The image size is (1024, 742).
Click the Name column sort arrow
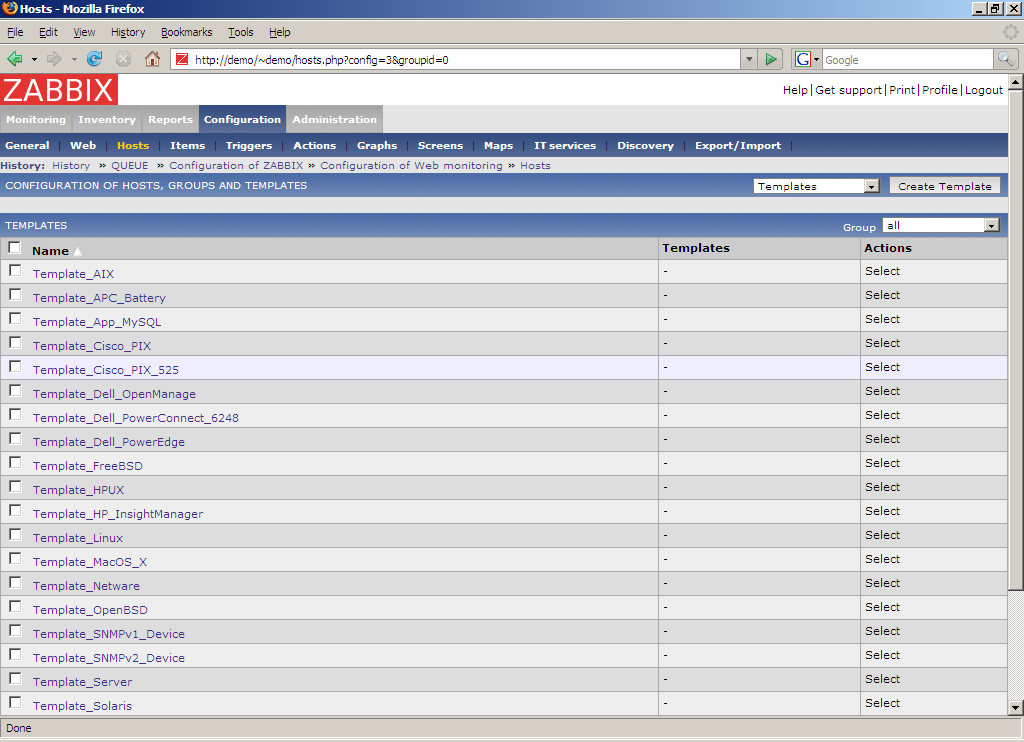point(77,251)
